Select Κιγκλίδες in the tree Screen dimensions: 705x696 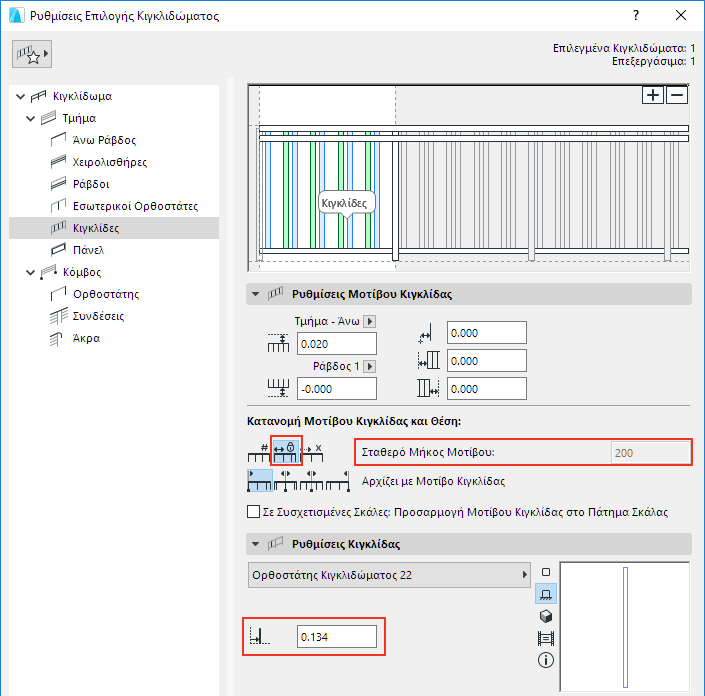(114, 228)
